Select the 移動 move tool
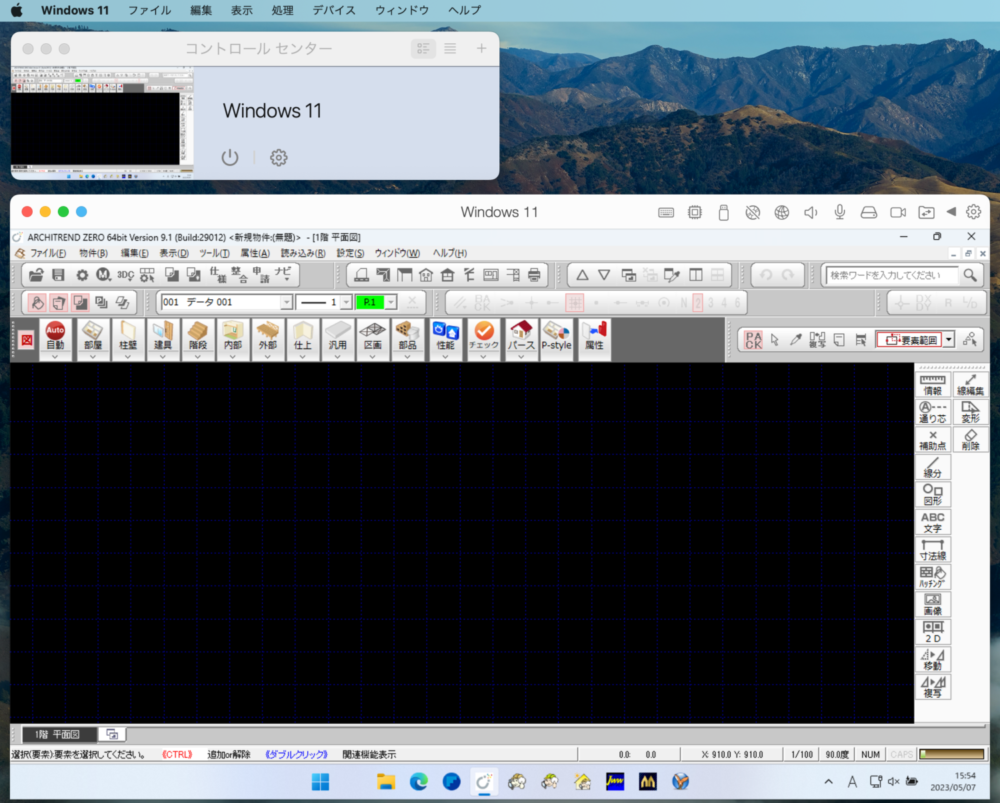The height and width of the screenshot is (803, 1000). point(932,659)
